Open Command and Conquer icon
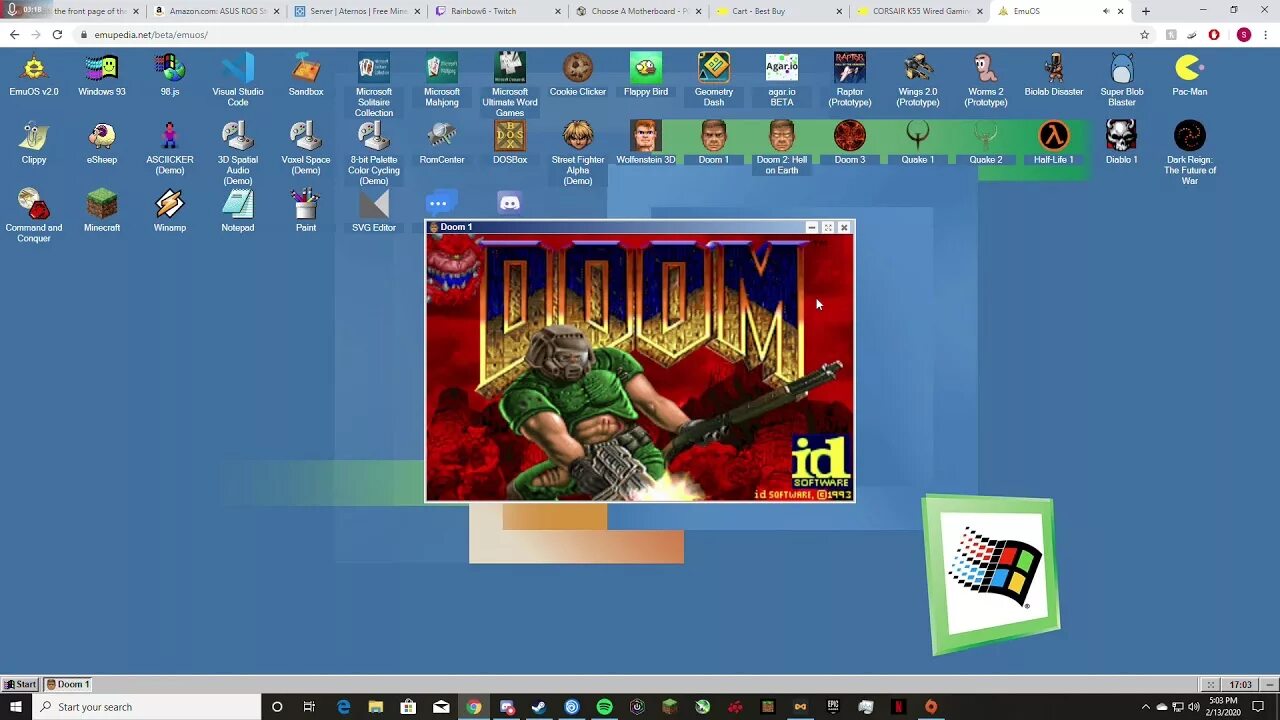 point(34,216)
